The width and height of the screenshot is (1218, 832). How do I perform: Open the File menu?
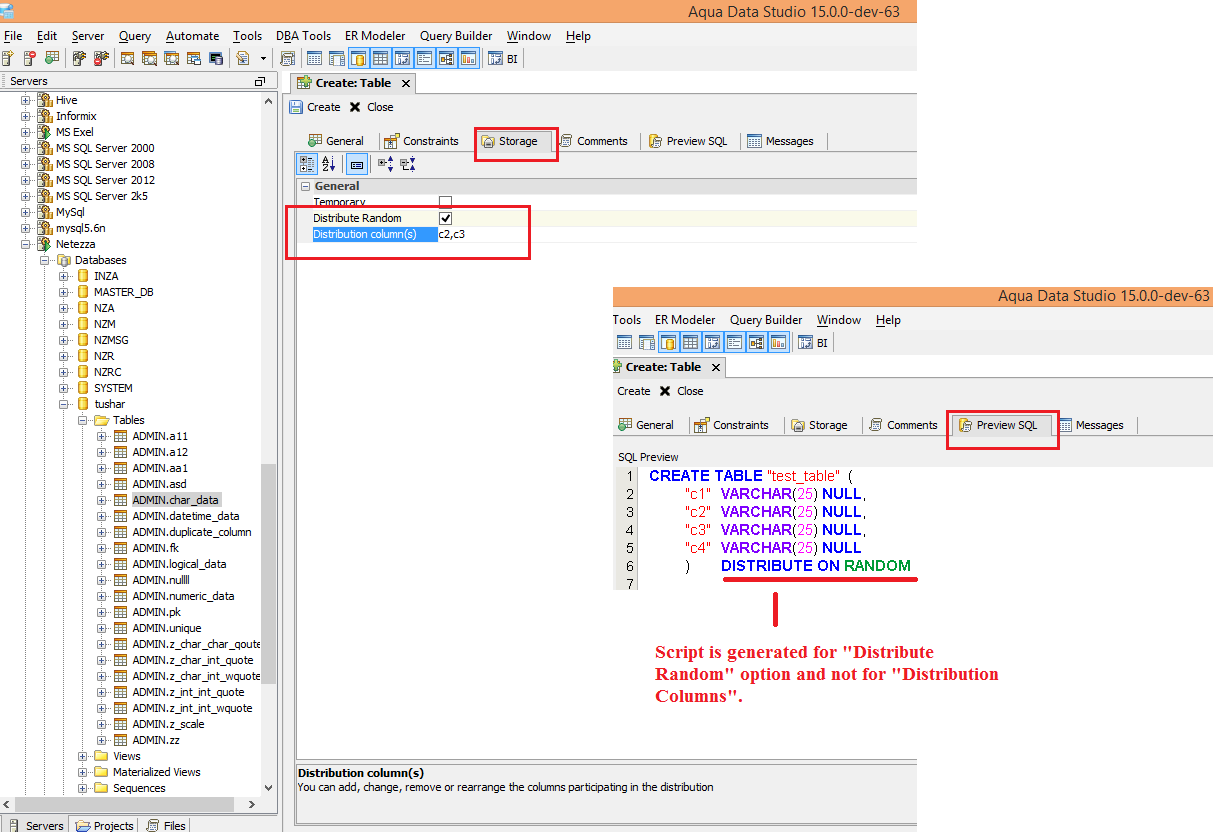pos(13,36)
